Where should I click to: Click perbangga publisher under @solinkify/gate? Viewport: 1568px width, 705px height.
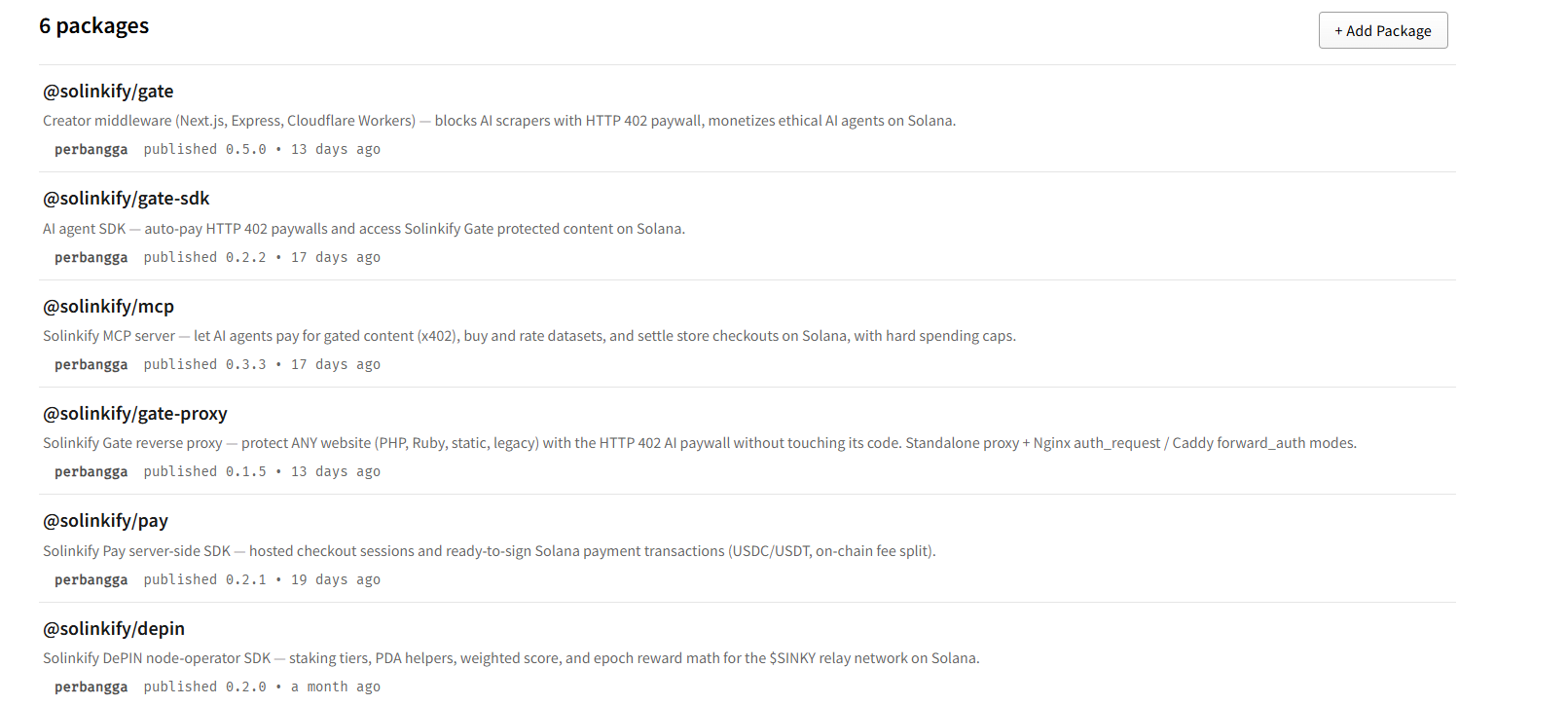(x=91, y=150)
